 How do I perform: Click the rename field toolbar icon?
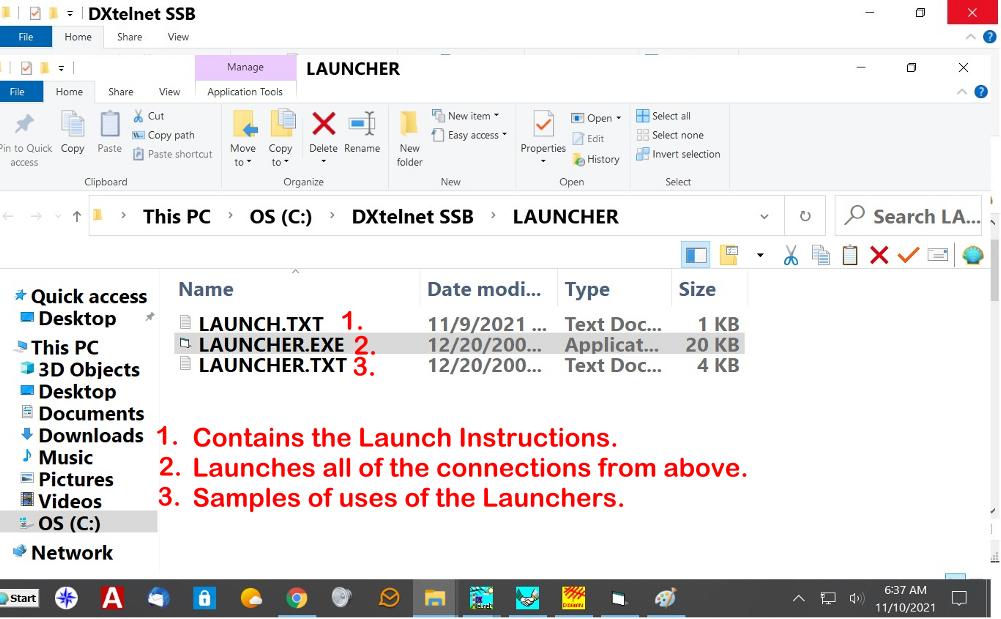(x=938, y=255)
